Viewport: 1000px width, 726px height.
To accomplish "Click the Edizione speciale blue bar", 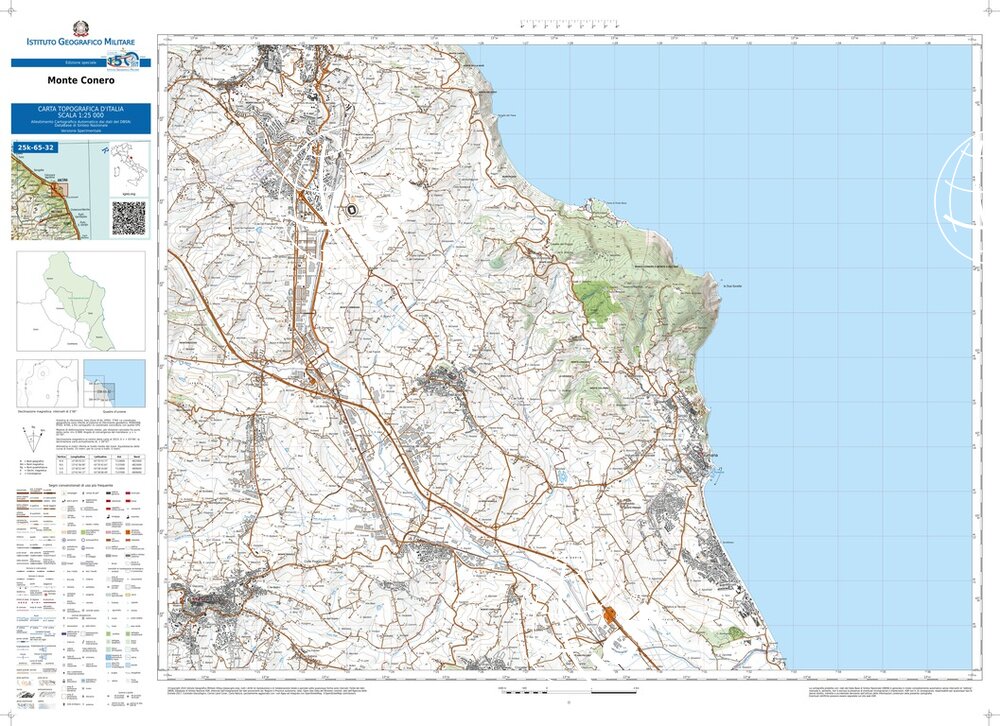I will [x=62, y=63].
